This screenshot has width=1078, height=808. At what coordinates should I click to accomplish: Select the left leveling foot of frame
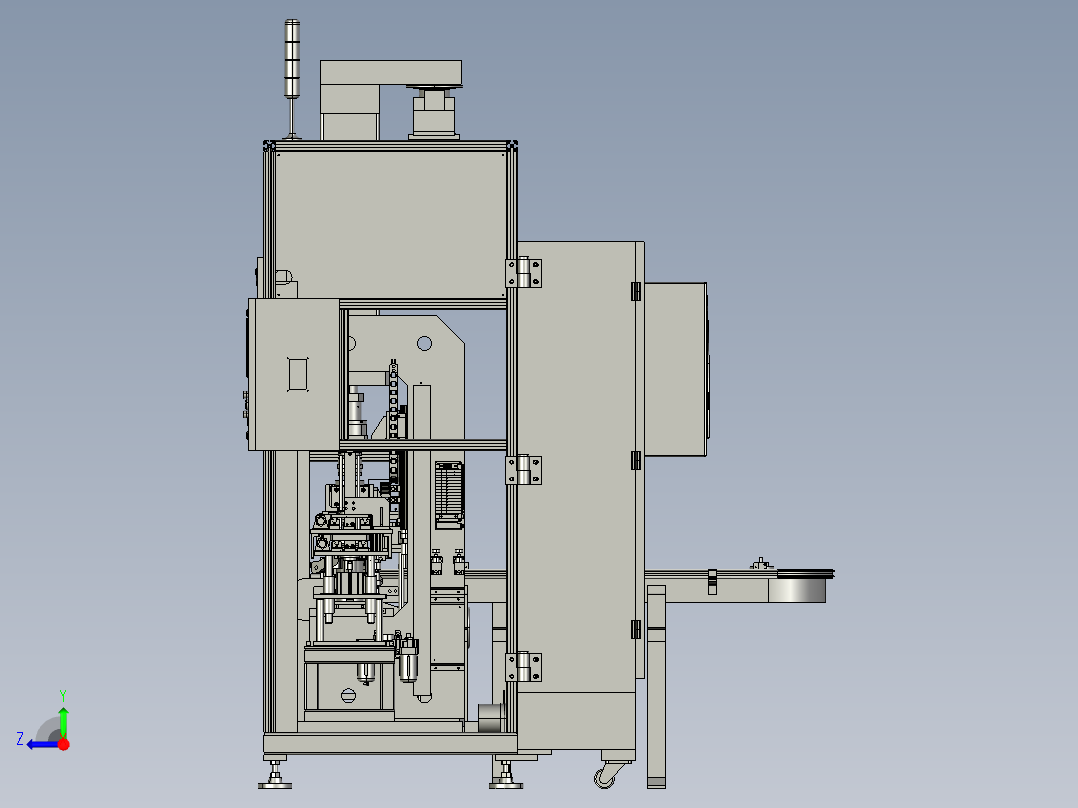tap(275, 774)
